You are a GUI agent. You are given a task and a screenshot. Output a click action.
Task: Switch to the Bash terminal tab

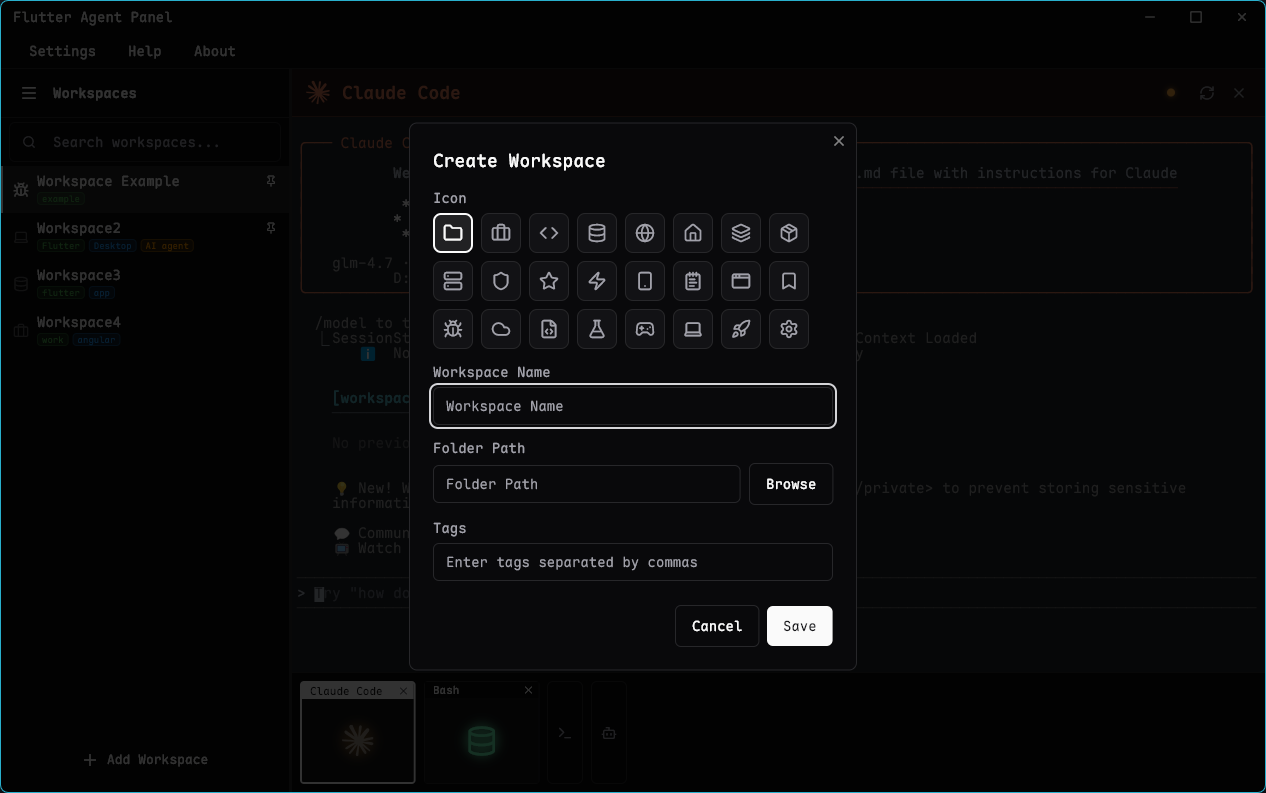(446, 691)
